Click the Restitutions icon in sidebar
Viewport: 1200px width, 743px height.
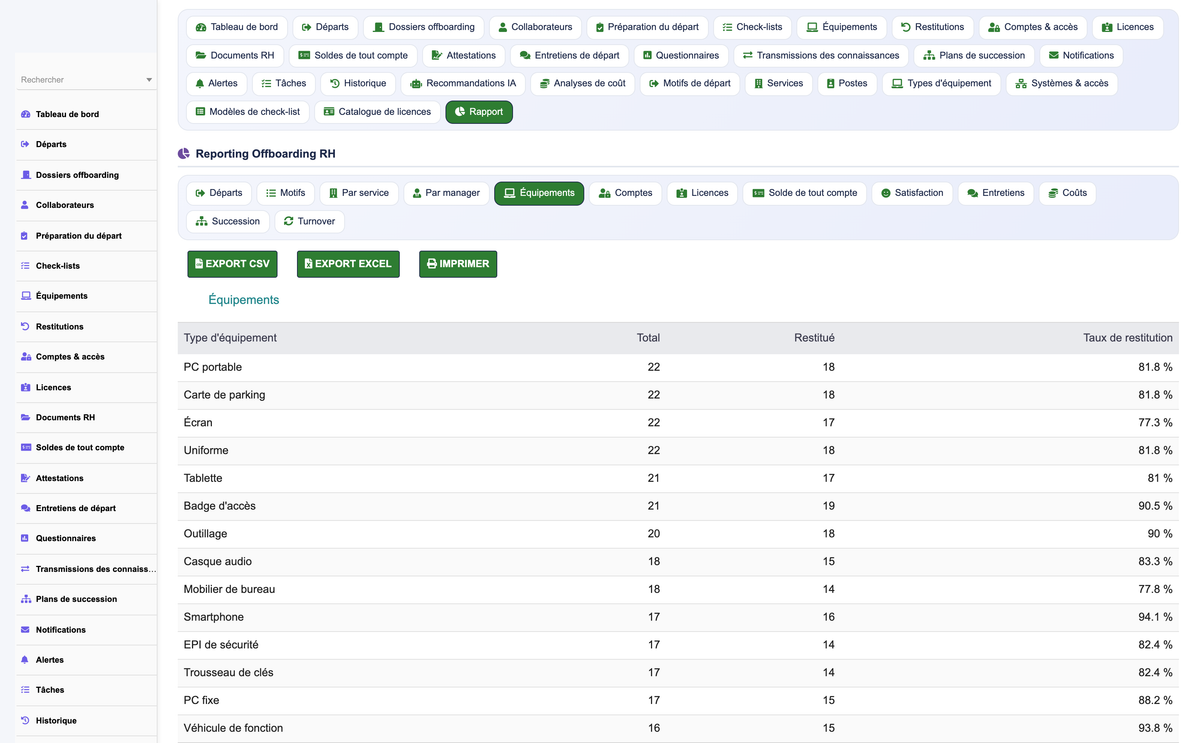[x=25, y=327]
